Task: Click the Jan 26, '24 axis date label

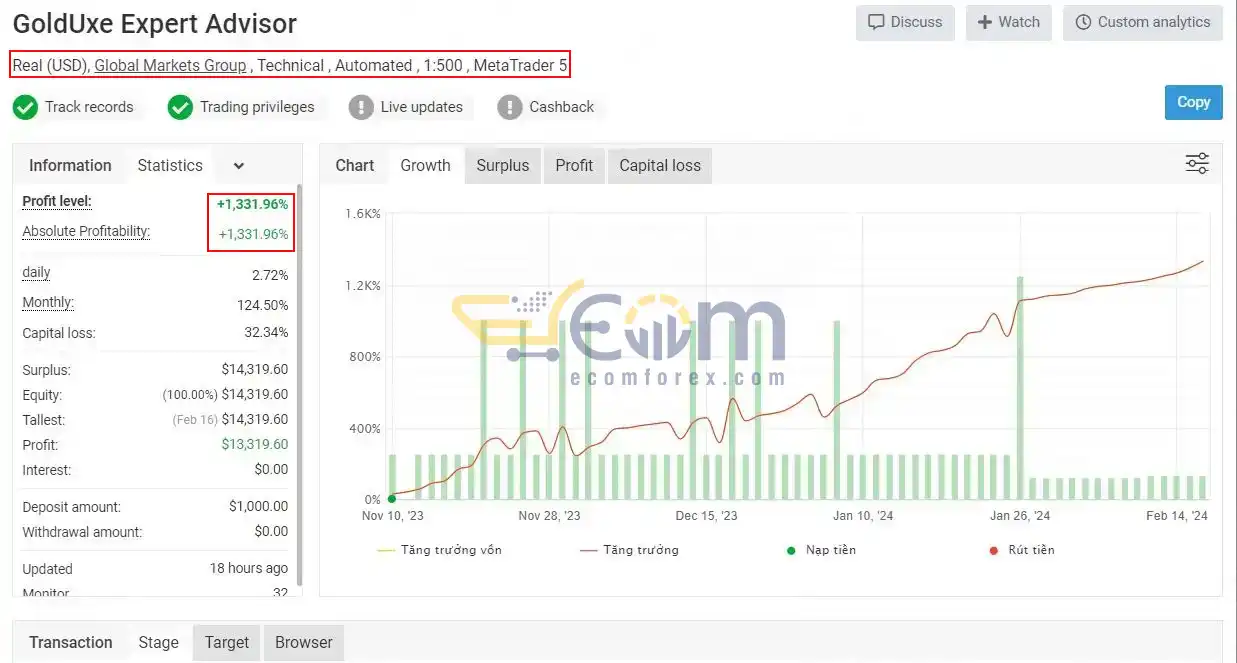Action: coord(1020,516)
